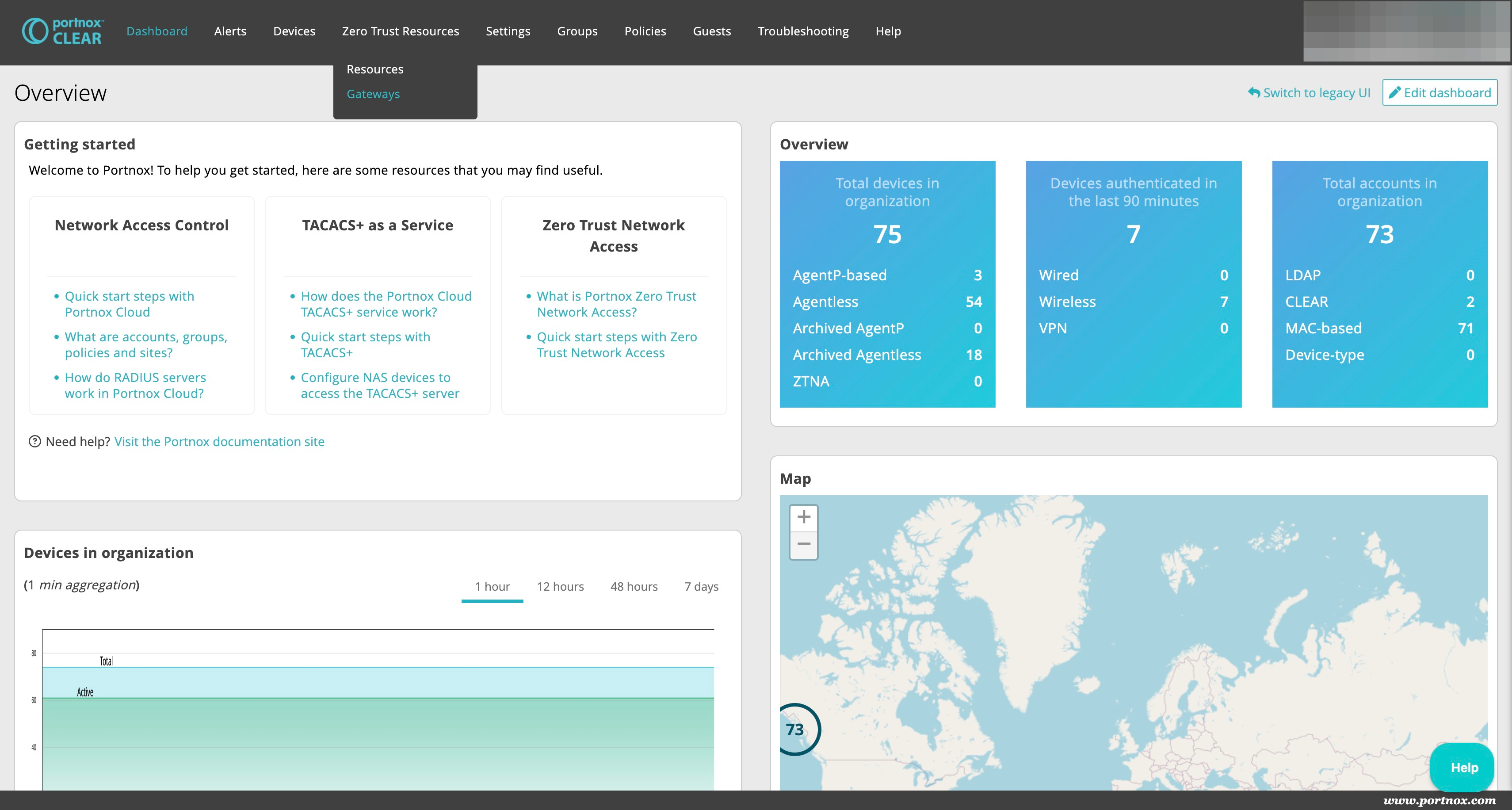The height and width of the screenshot is (810, 1512).
Task: Open Quick start with Zero Trust Network Access
Action: (617, 344)
